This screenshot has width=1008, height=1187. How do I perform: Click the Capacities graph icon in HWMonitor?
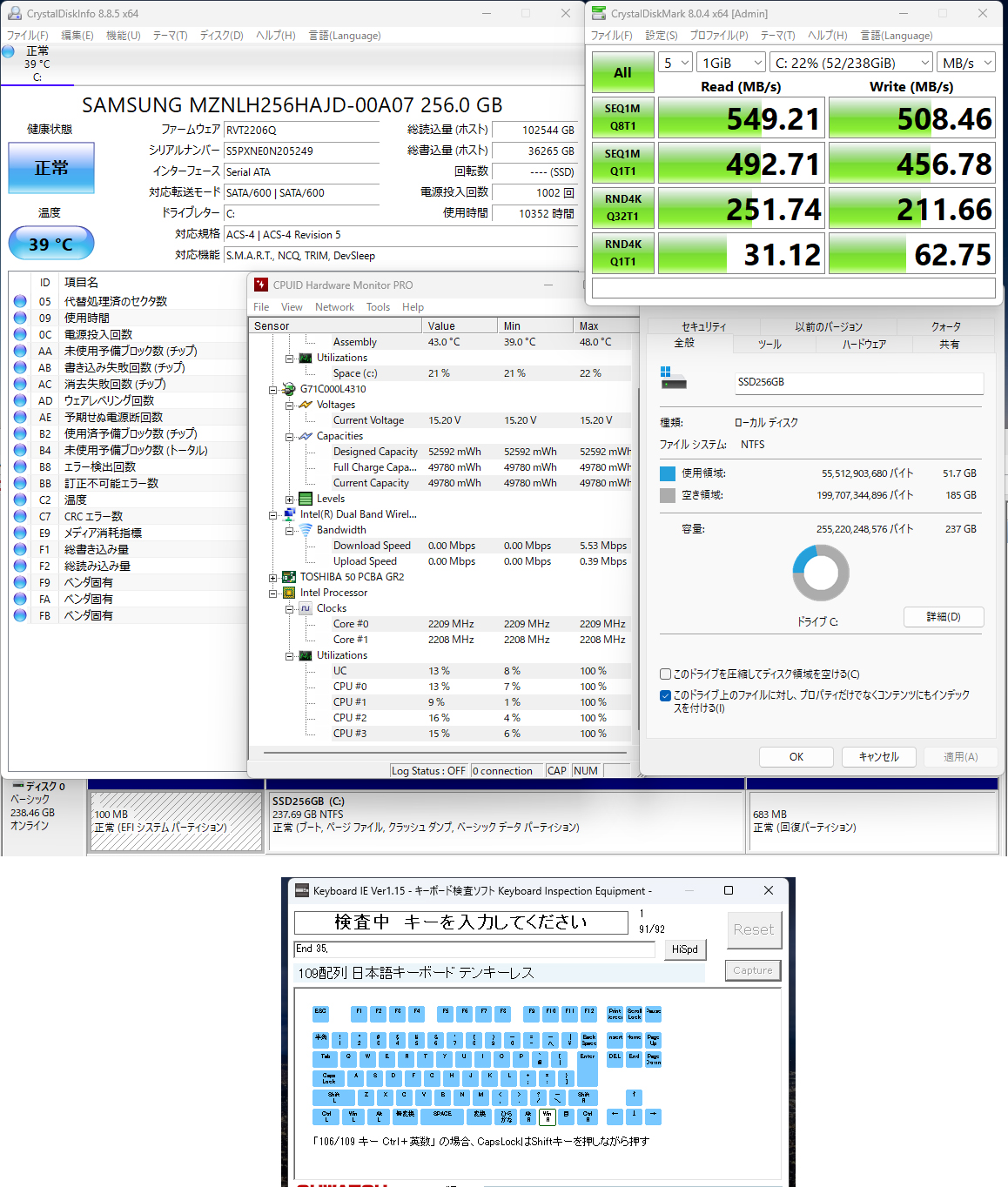point(306,436)
